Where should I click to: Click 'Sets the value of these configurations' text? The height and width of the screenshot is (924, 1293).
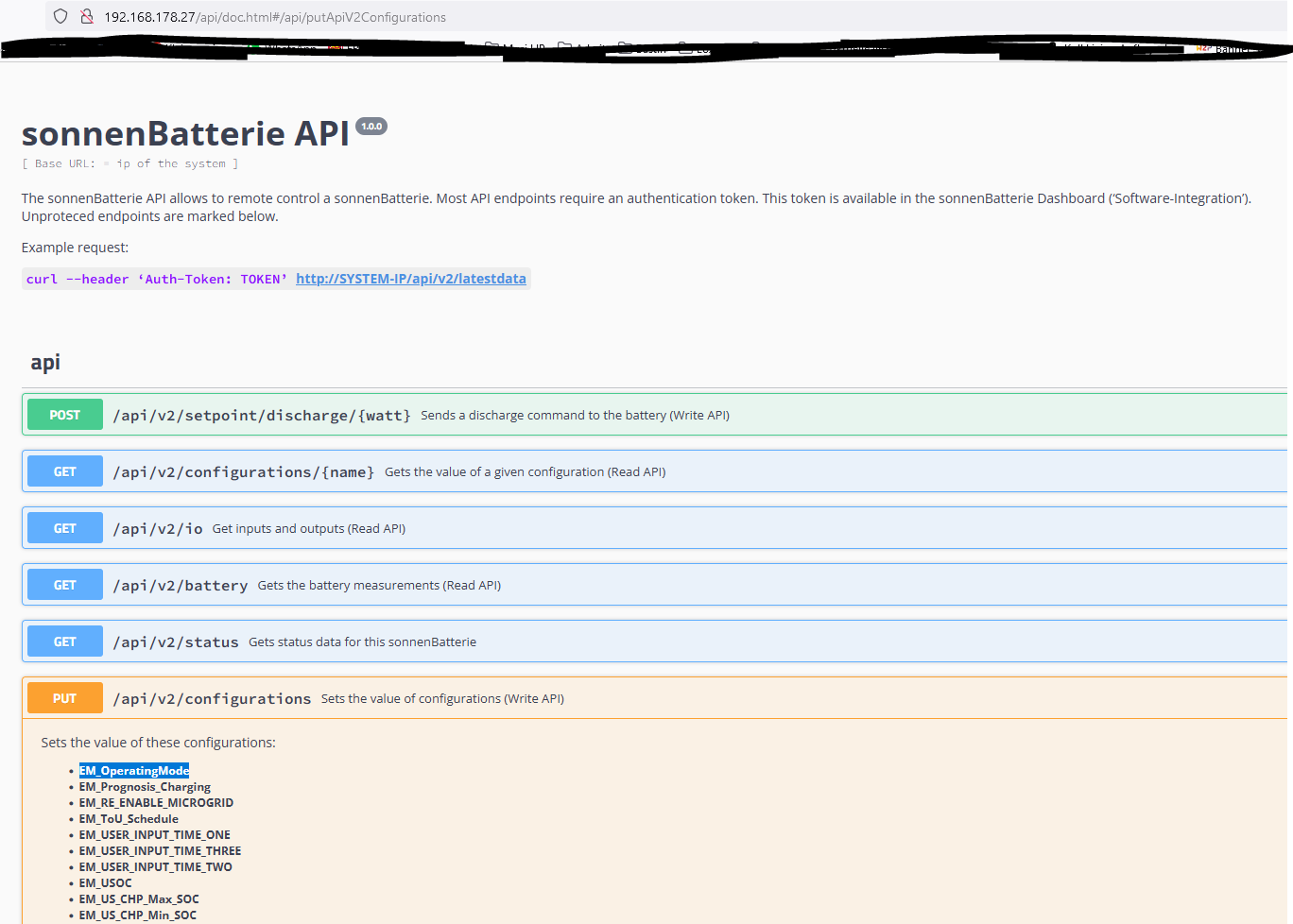click(x=158, y=743)
